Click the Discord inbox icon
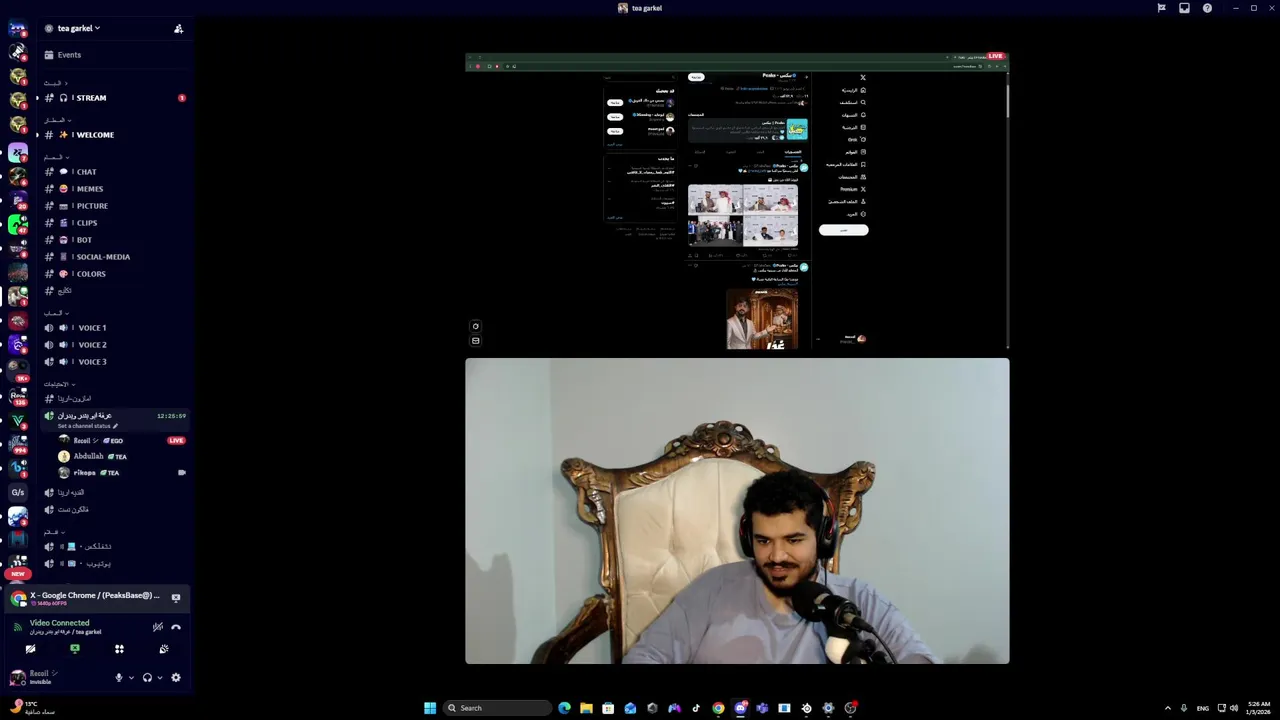The height and width of the screenshot is (720, 1280). click(1184, 8)
